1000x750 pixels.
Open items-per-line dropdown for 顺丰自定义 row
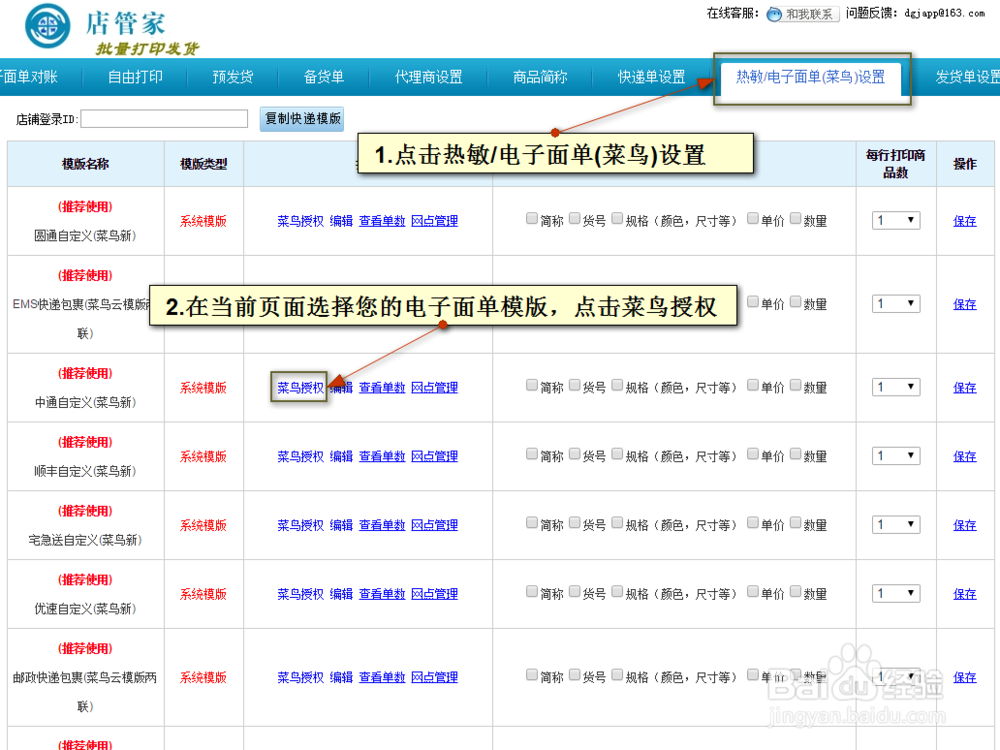coord(895,456)
